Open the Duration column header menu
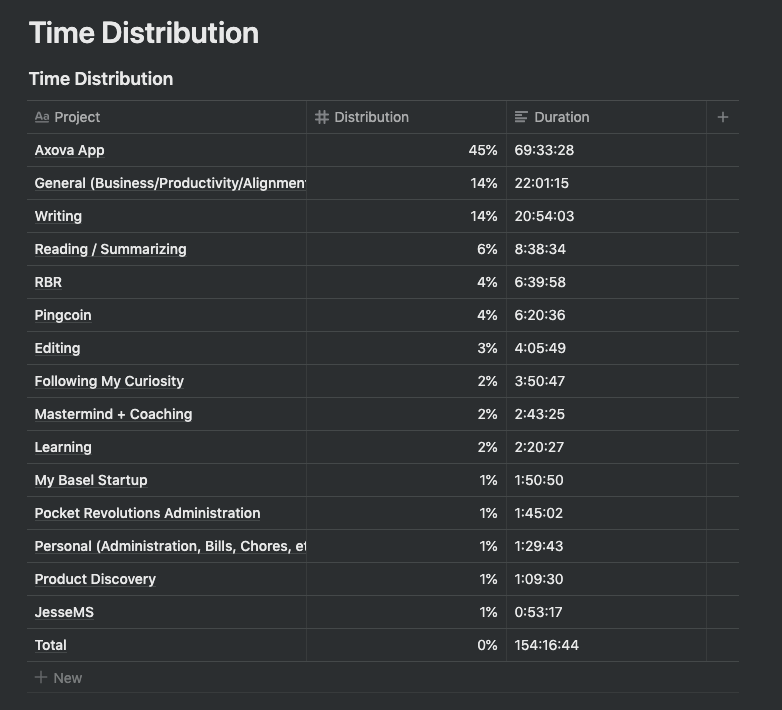 561,117
